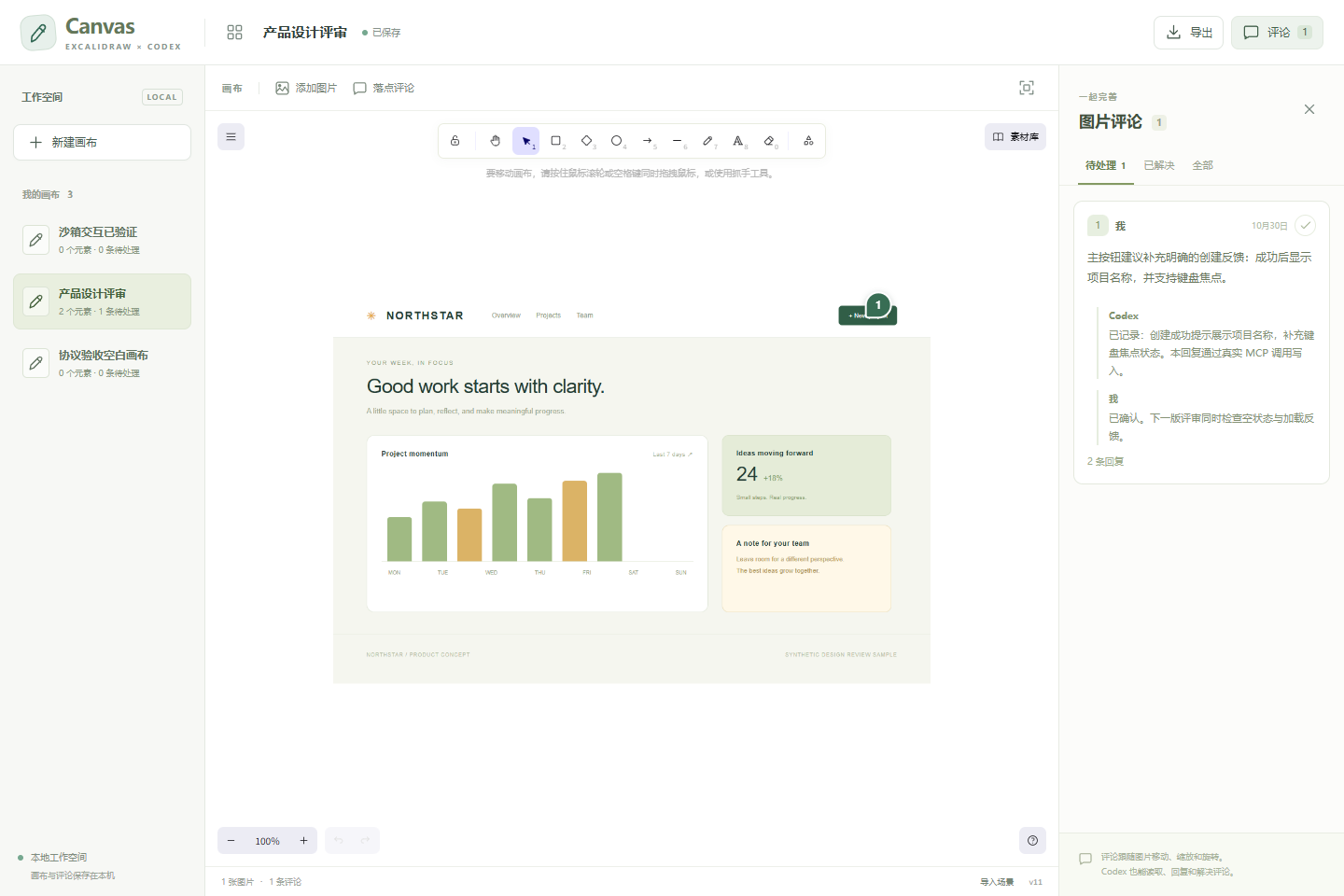The width and height of the screenshot is (1344, 896).
Task: Toggle the canvas lock tool
Action: (x=455, y=141)
